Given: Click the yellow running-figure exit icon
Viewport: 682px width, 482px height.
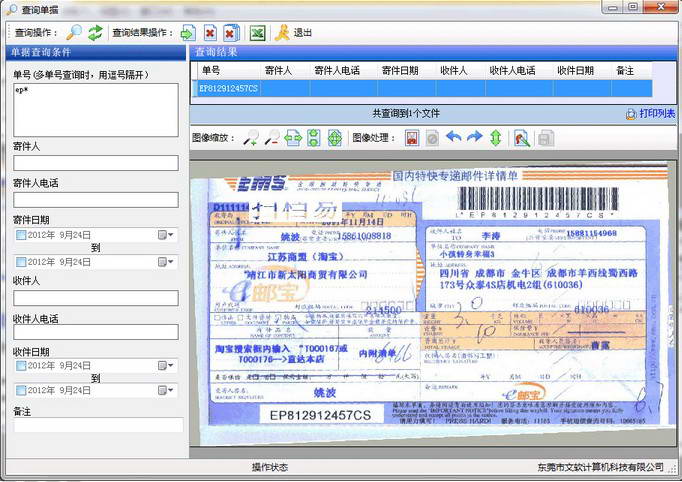Looking at the screenshot, I should click(x=282, y=33).
